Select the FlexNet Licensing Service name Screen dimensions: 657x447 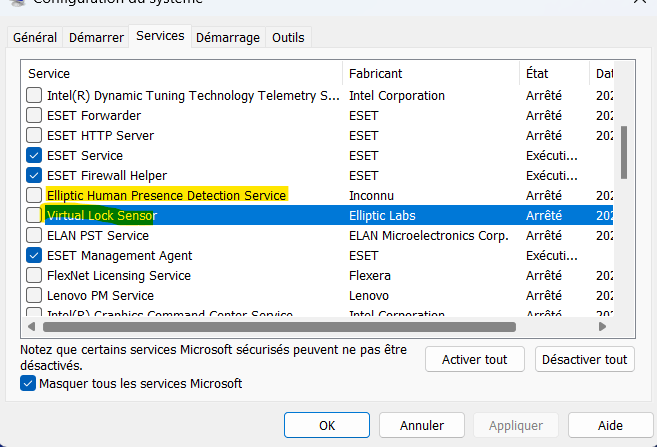point(119,276)
